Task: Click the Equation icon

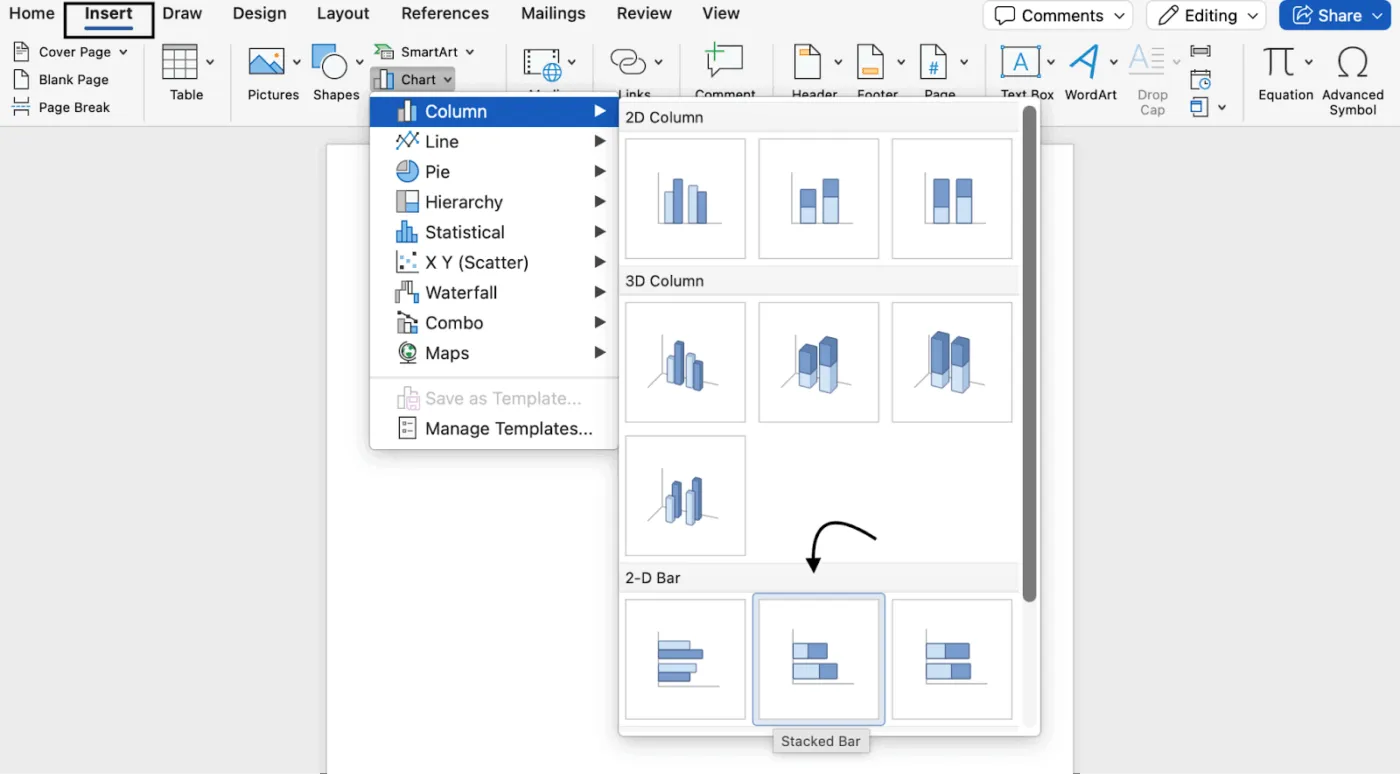Action: pyautogui.click(x=1278, y=62)
